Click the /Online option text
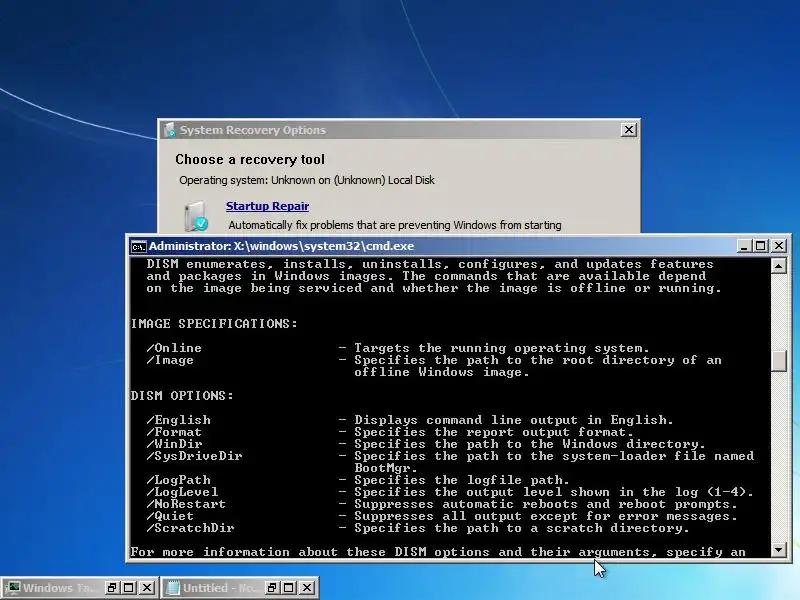Viewport: 800px width, 600px height. [174, 348]
